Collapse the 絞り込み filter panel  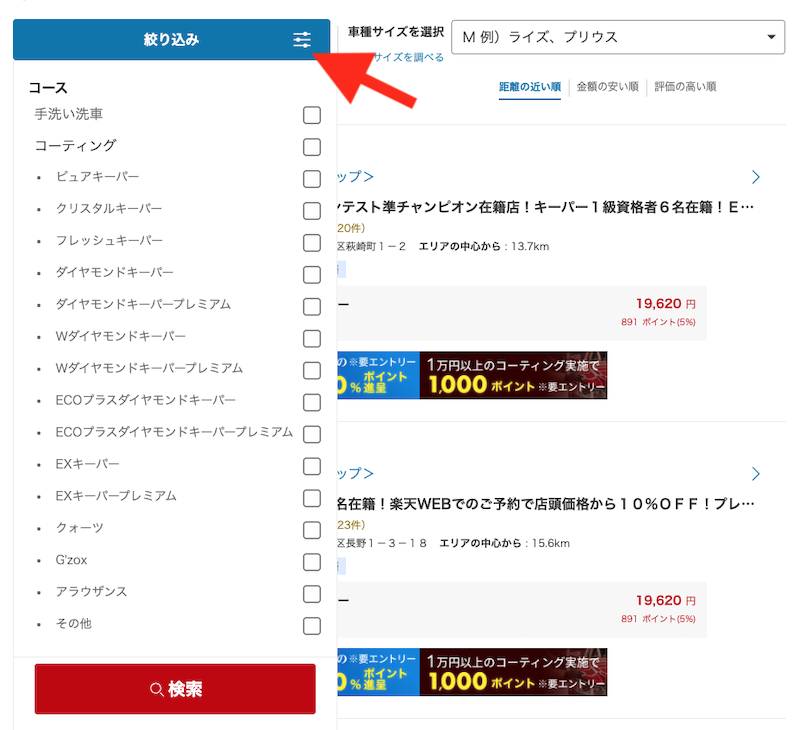(x=171, y=40)
